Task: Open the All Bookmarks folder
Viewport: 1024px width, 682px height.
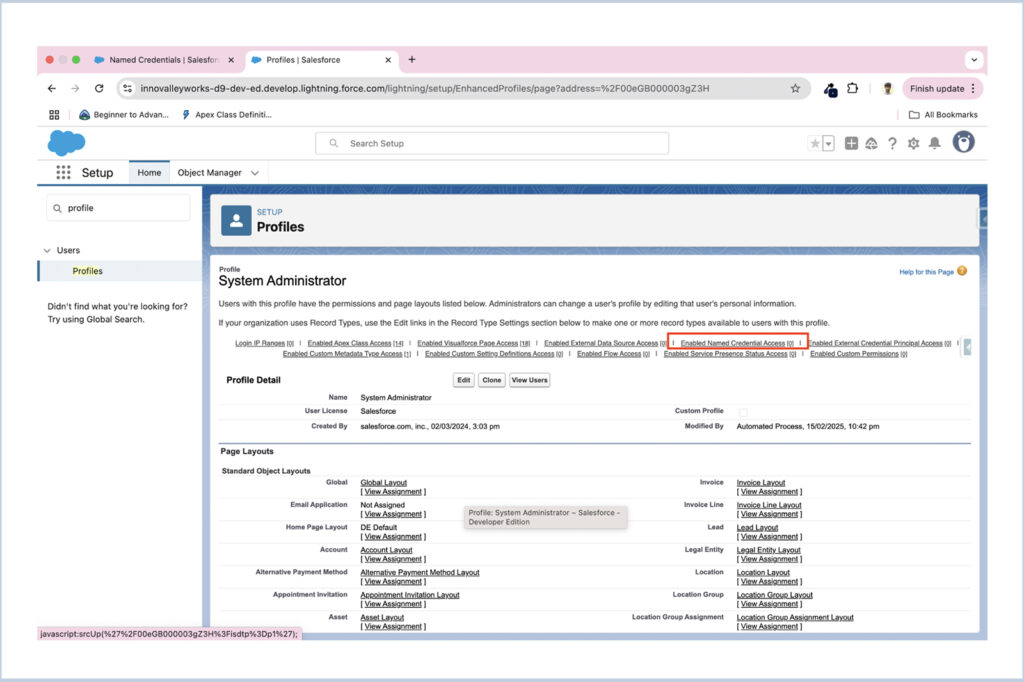Action: (944, 114)
